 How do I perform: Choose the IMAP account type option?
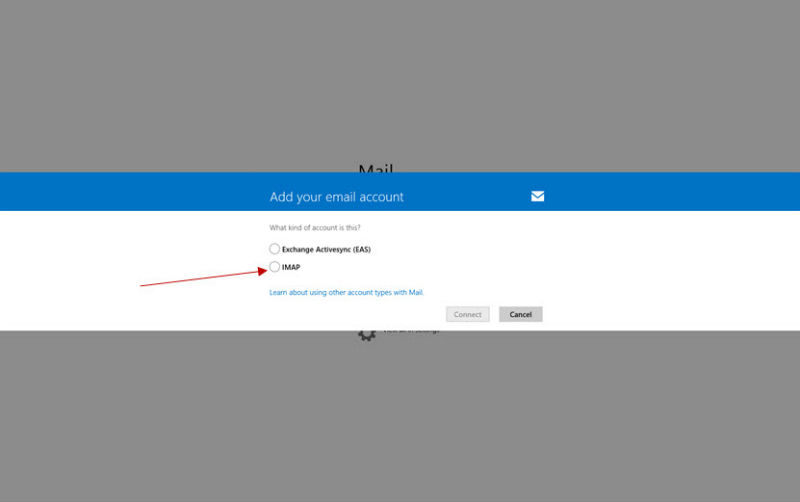[274, 267]
